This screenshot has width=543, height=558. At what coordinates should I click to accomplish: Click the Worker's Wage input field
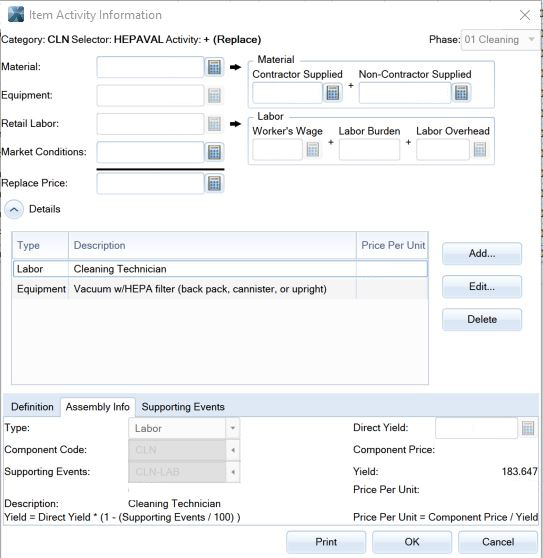click(278, 150)
